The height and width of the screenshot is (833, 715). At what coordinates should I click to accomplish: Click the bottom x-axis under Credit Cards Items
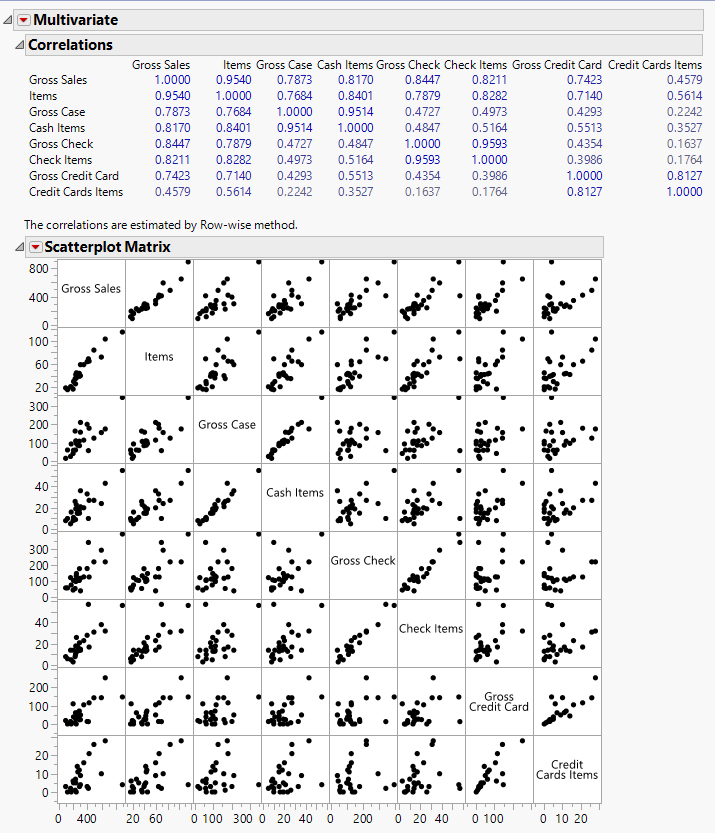(567, 815)
